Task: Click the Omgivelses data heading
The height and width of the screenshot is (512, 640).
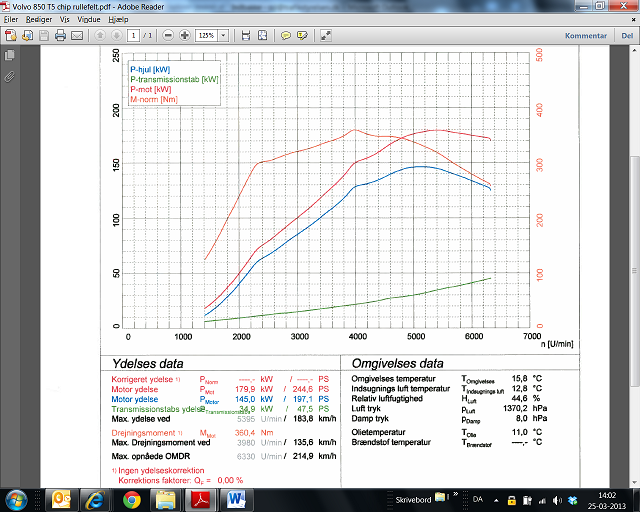Action: (x=398, y=363)
